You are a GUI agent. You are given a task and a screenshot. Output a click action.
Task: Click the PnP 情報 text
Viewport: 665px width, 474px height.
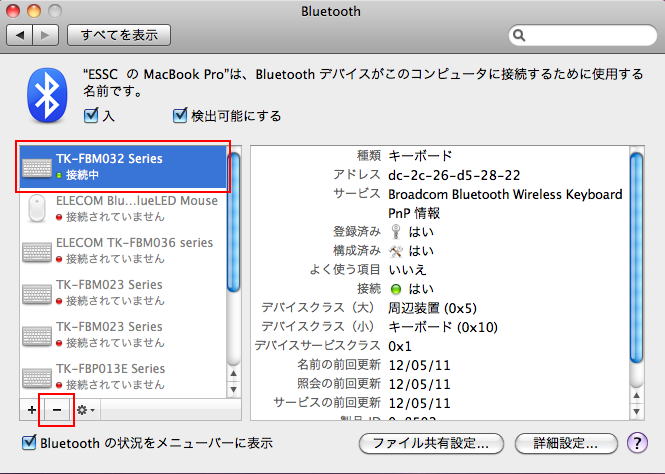click(414, 213)
